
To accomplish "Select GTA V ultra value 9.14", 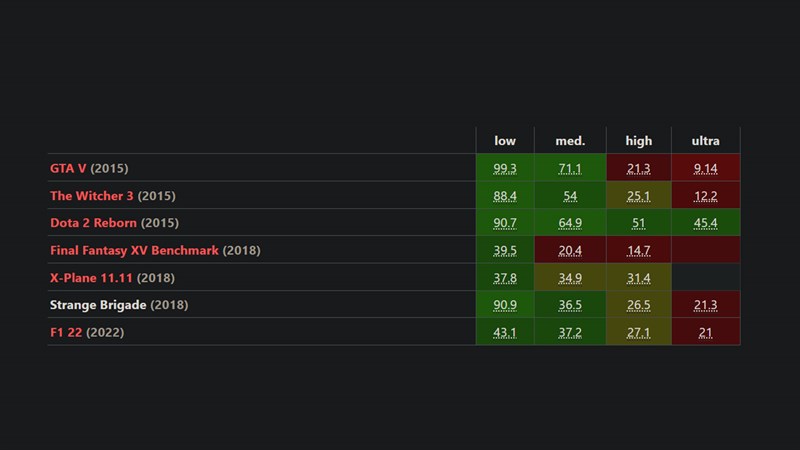I will point(706,168).
